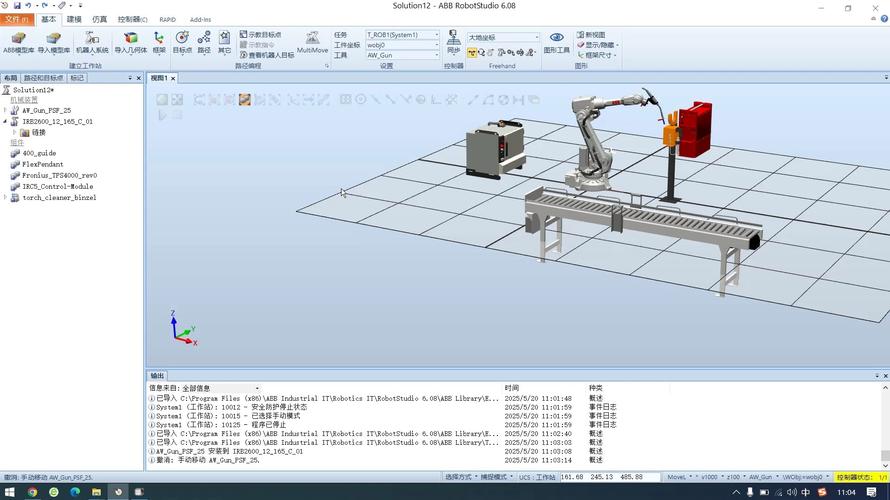Viewport: 890px width, 500px height.
Task: Expand the 链接 links folder
Action: tap(15, 132)
